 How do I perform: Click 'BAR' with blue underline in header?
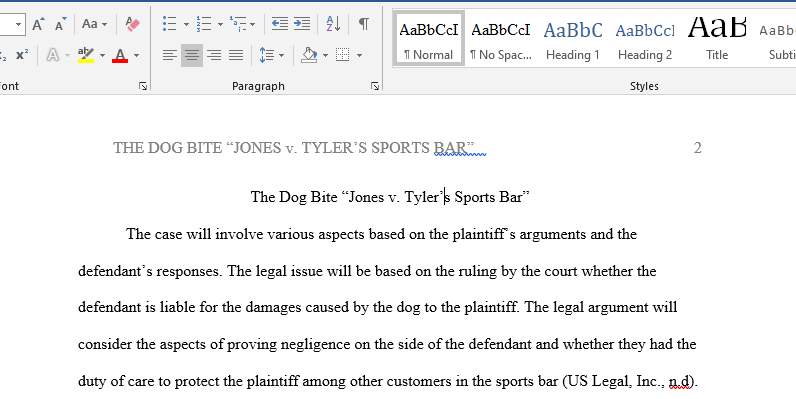point(450,148)
